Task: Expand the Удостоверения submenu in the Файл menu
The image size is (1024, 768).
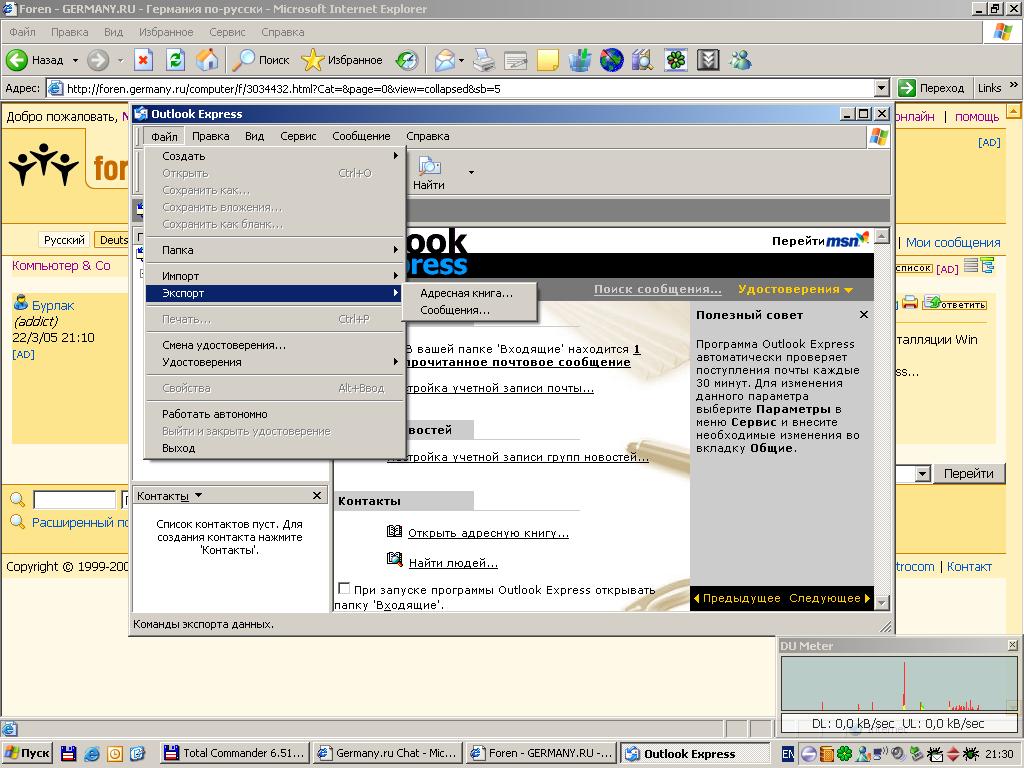Action: 276,362
